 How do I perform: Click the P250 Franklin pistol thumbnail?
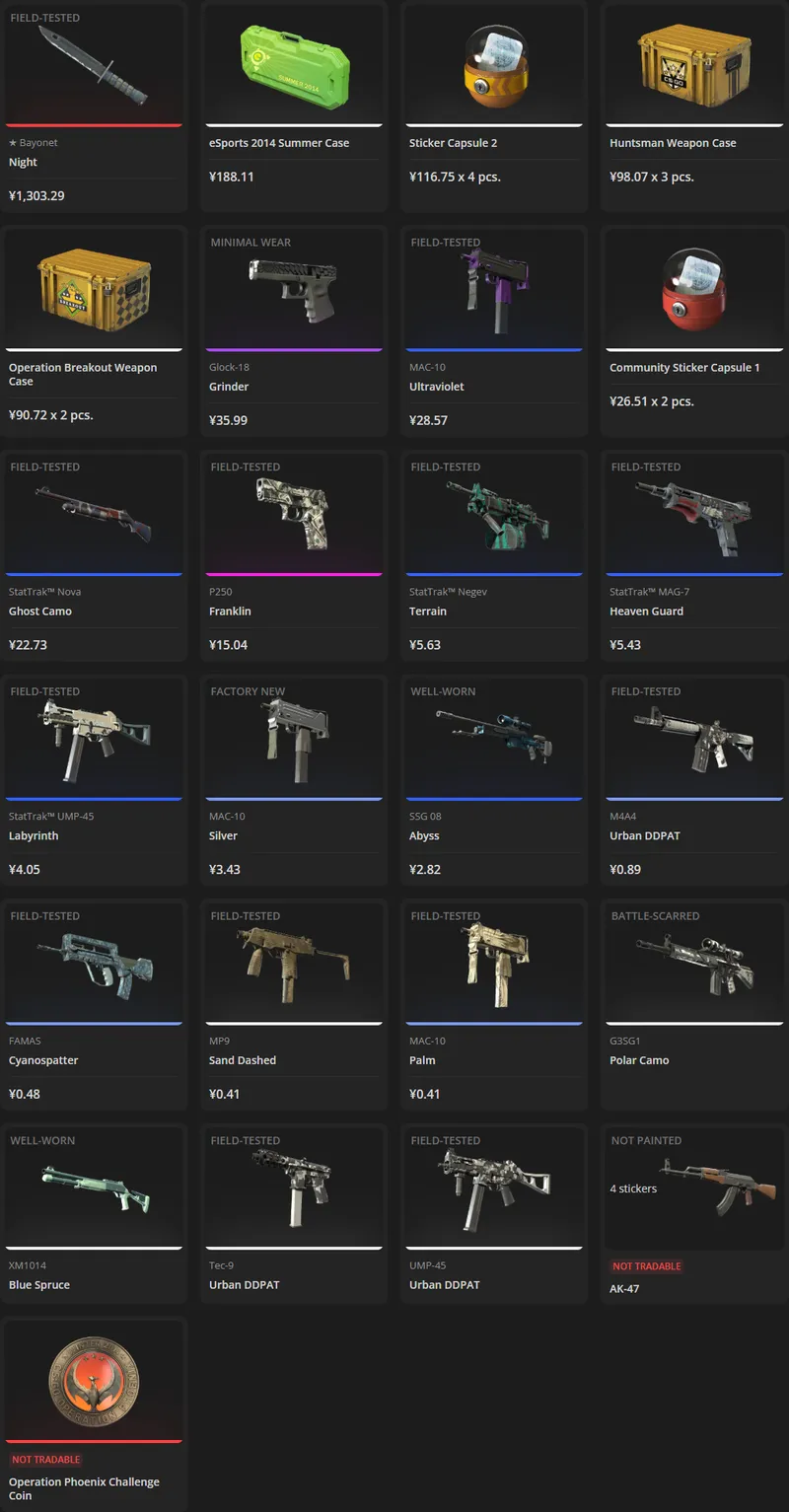click(294, 513)
